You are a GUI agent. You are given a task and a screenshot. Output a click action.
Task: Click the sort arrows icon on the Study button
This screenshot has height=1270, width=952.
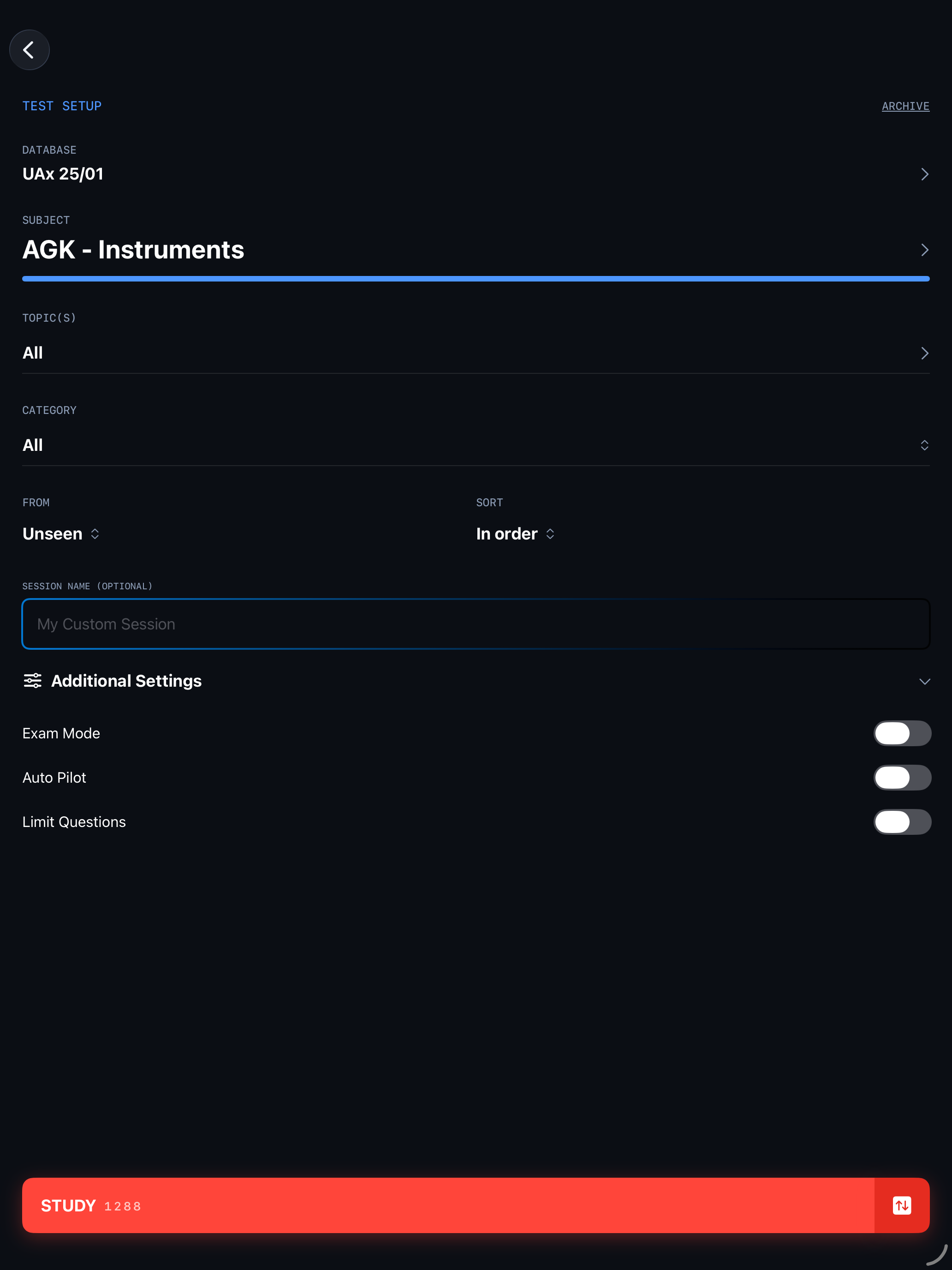click(902, 1206)
